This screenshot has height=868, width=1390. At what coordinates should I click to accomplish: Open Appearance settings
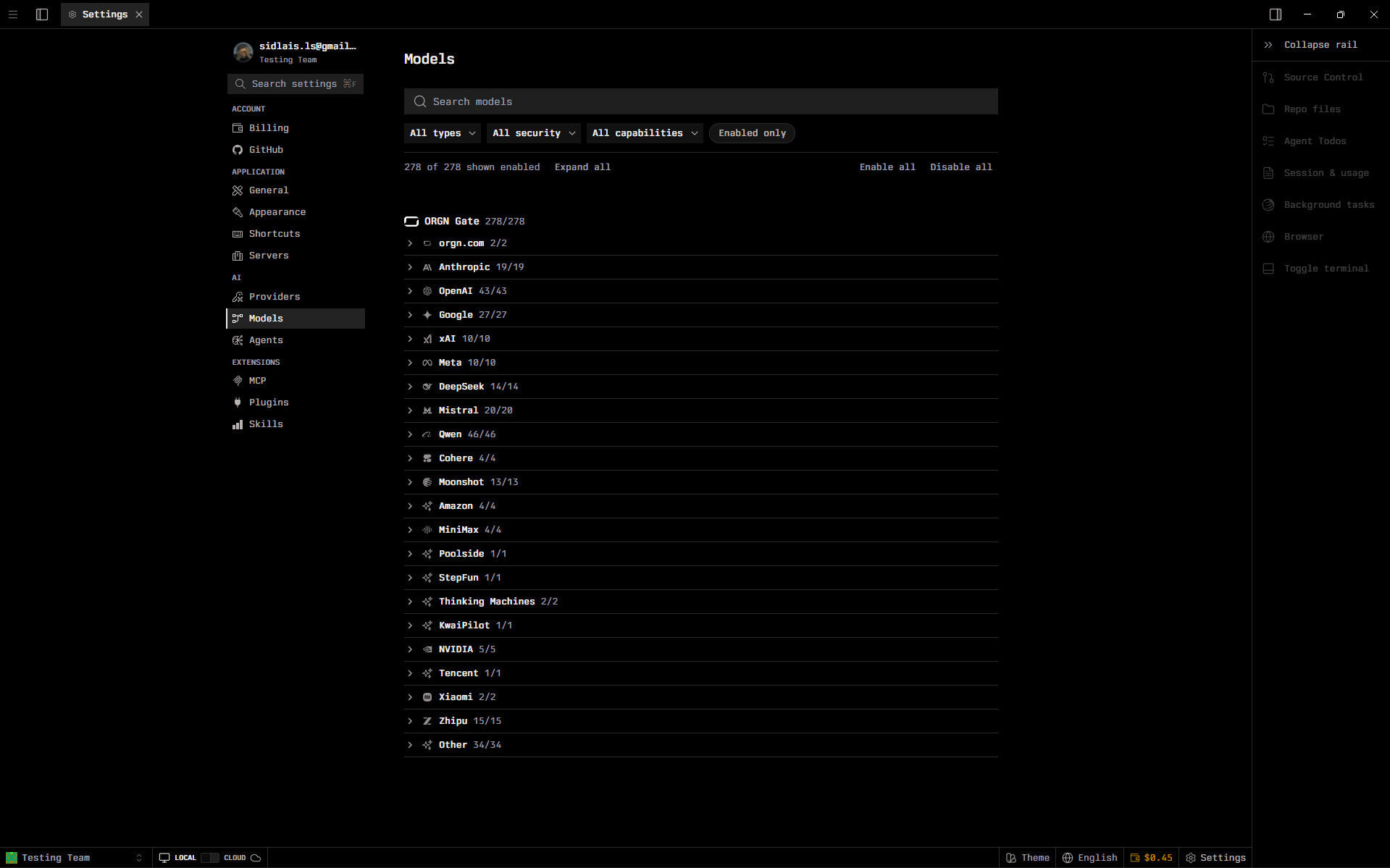point(296,212)
